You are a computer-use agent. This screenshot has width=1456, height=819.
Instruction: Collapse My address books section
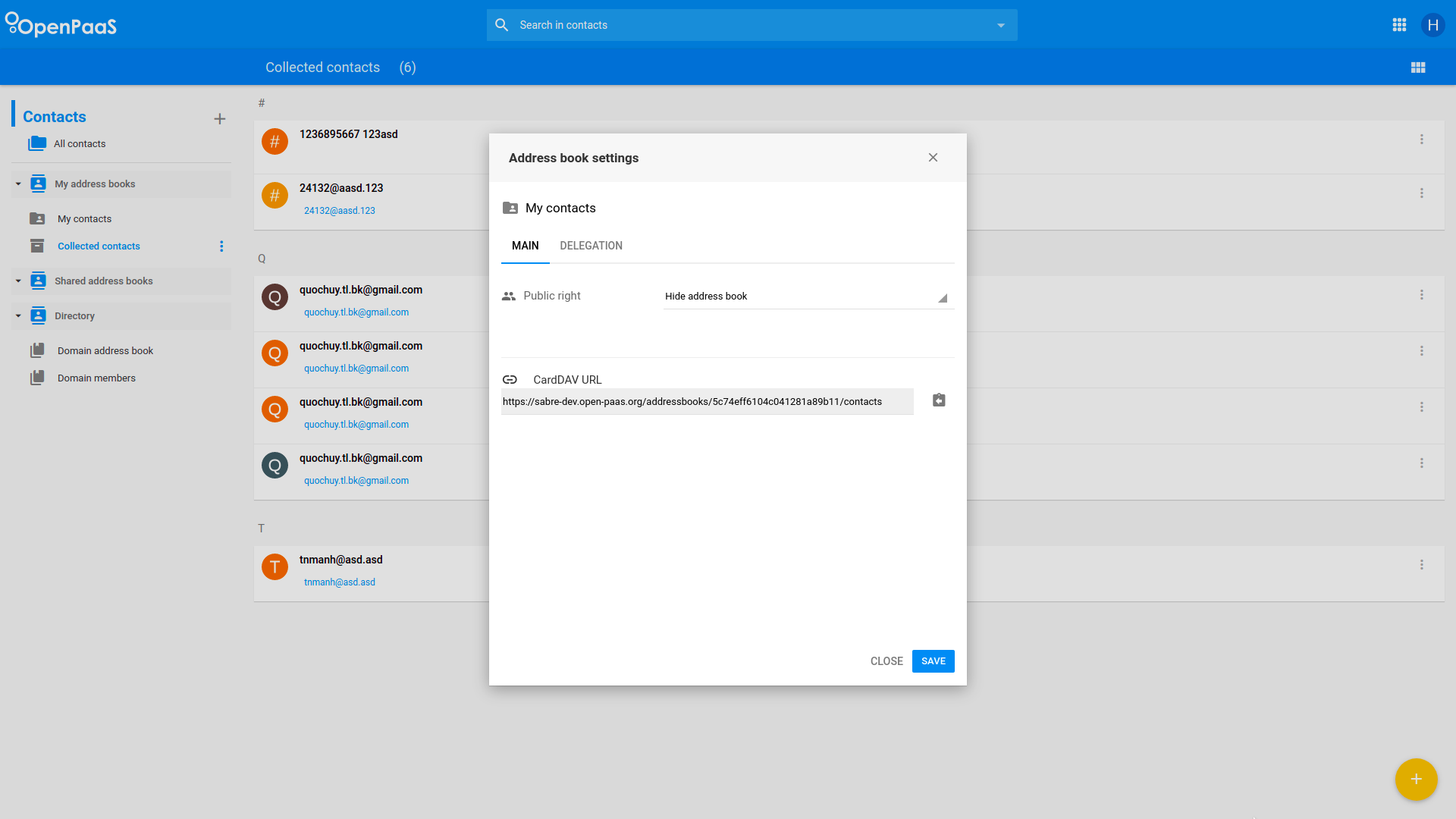pyautogui.click(x=18, y=184)
